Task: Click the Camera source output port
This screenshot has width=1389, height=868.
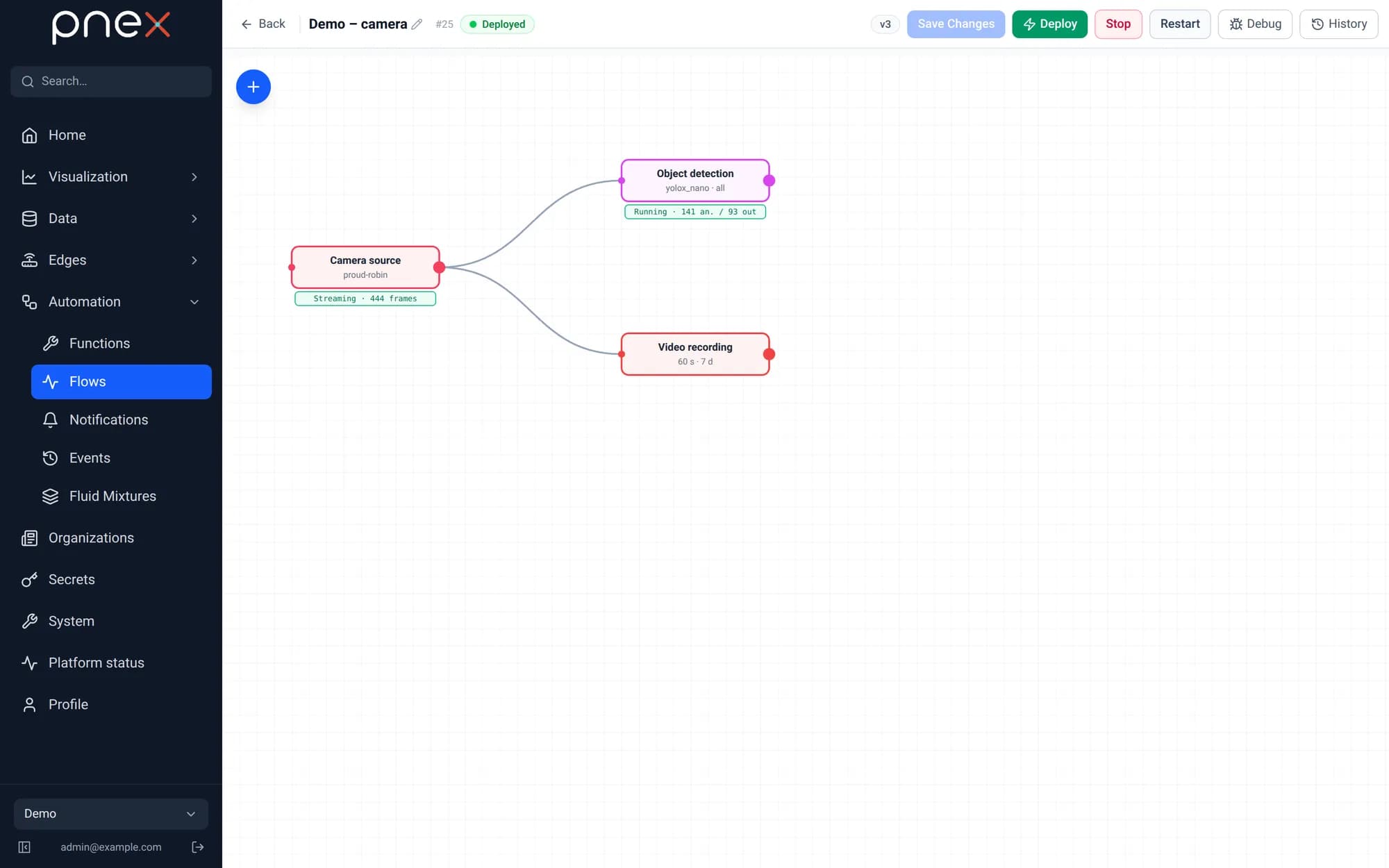Action: [439, 267]
